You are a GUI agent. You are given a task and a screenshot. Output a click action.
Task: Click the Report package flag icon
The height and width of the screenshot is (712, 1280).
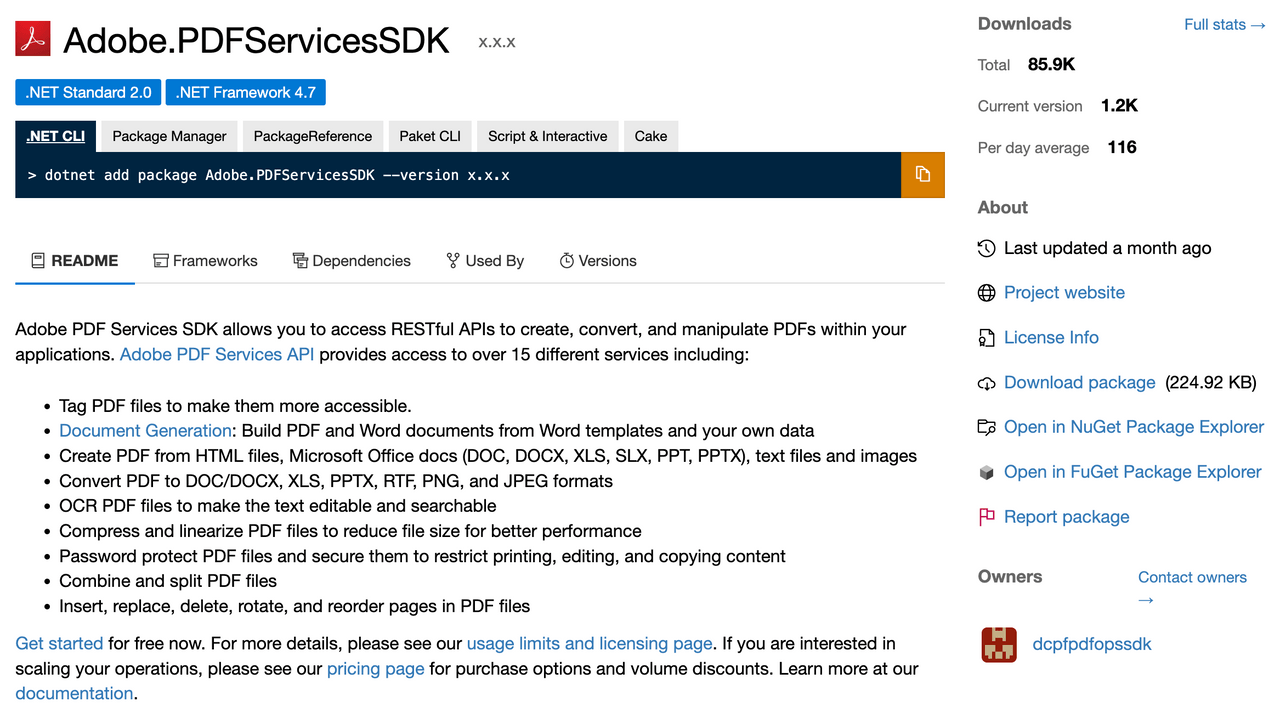point(987,517)
